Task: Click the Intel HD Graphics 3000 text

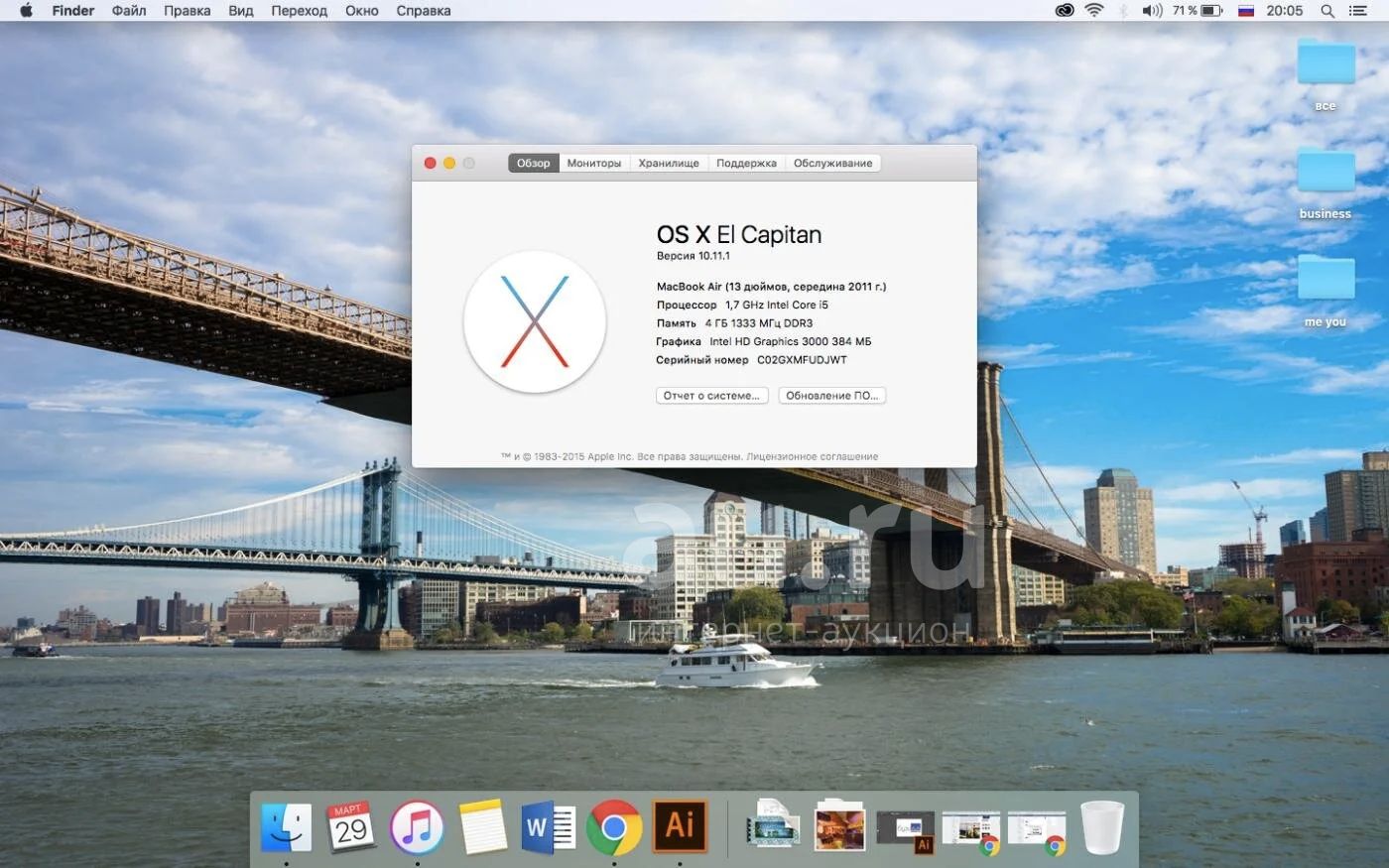Action: pyautogui.click(x=791, y=341)
